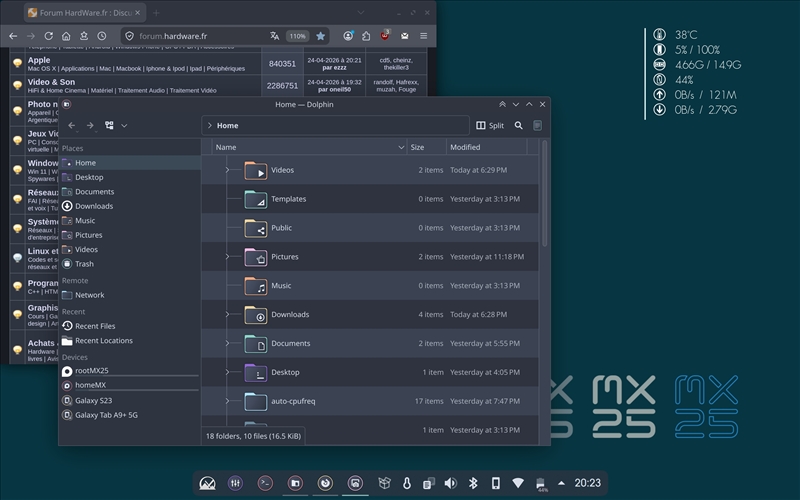This screenshot has width=800, height=500.
Task: Open Pictures in Places panel
Action: (130, 235)
